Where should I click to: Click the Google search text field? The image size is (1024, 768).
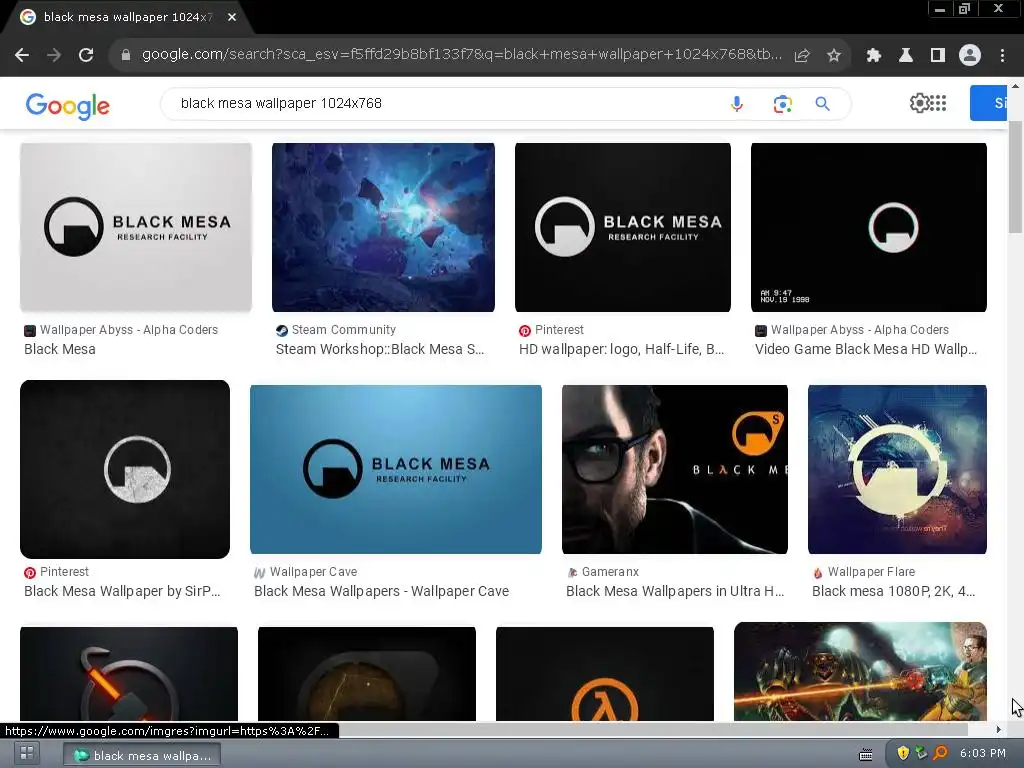(444, 103)
